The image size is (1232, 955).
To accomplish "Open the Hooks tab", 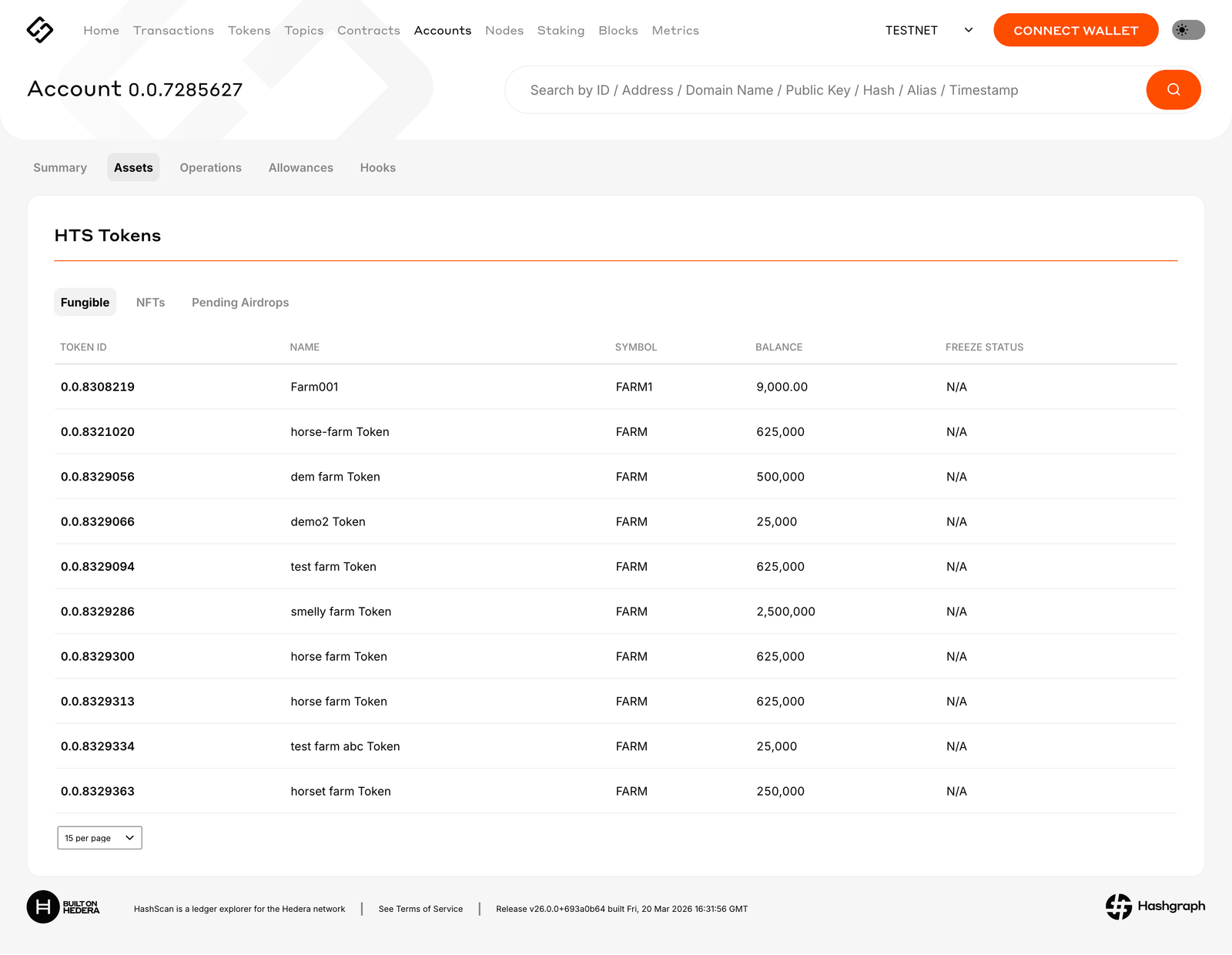I will click(x=377, y=168).
